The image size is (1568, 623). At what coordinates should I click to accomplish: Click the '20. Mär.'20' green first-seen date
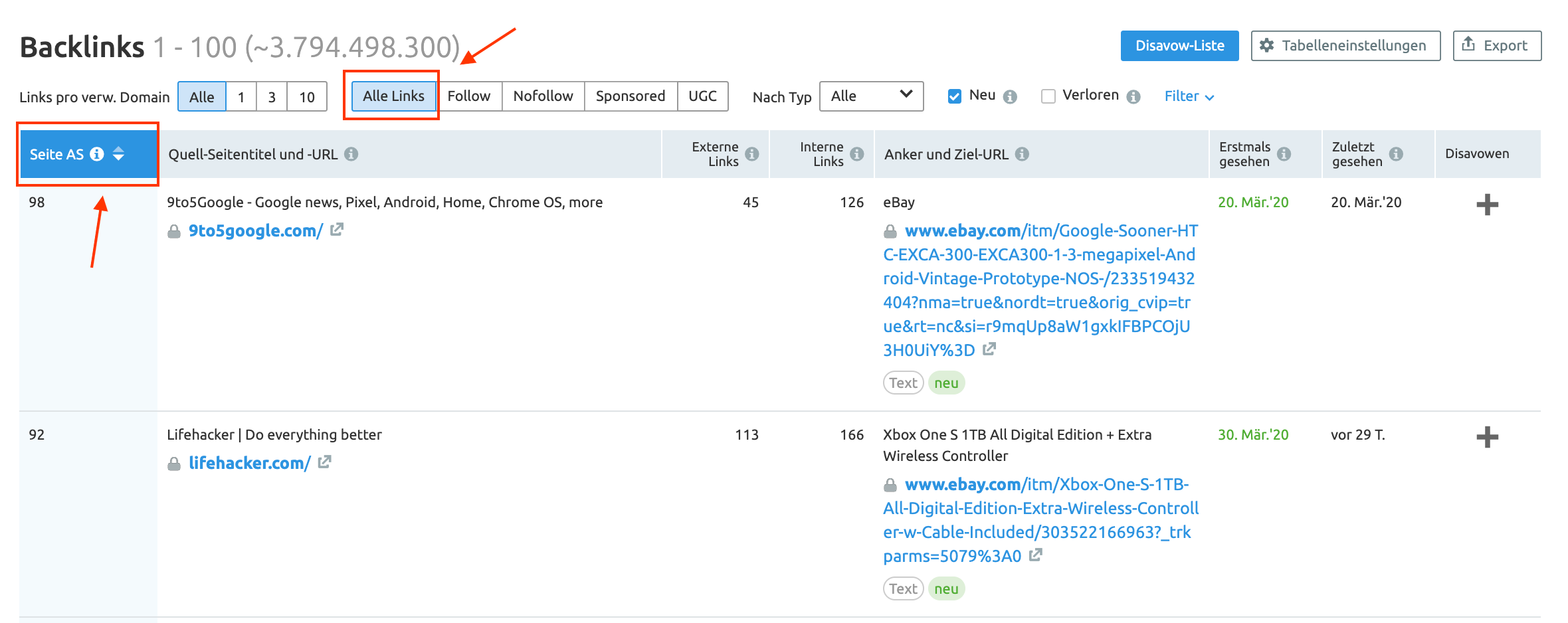click(x=1253, y=203)
